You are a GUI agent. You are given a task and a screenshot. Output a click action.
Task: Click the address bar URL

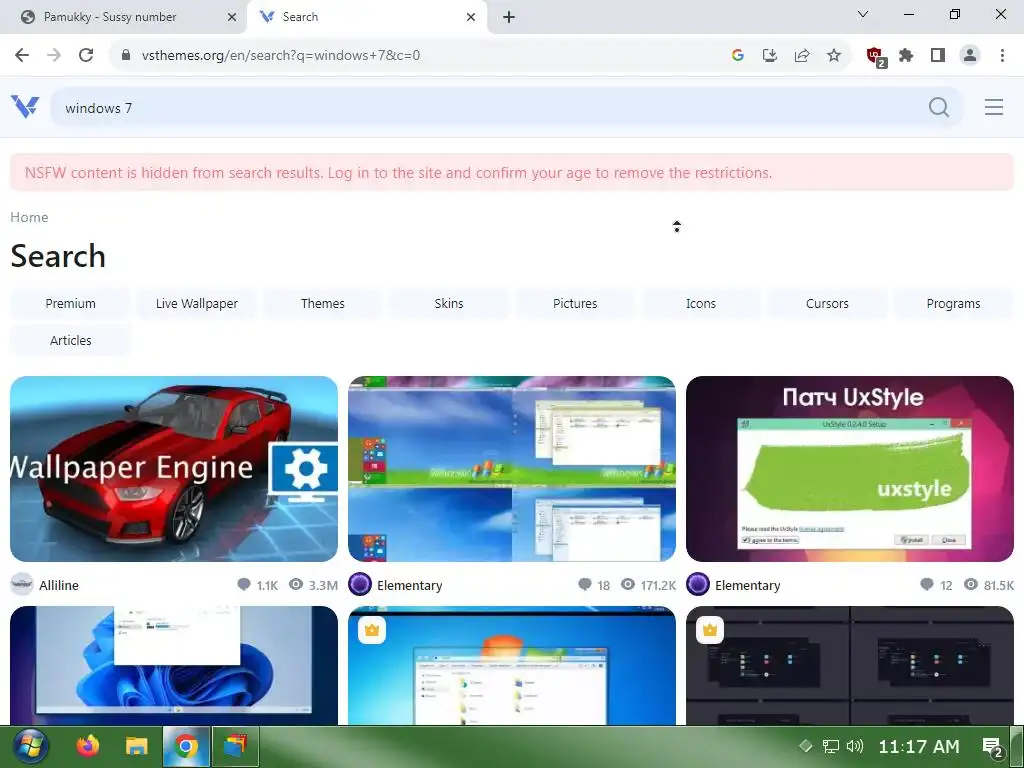[281, 55]
